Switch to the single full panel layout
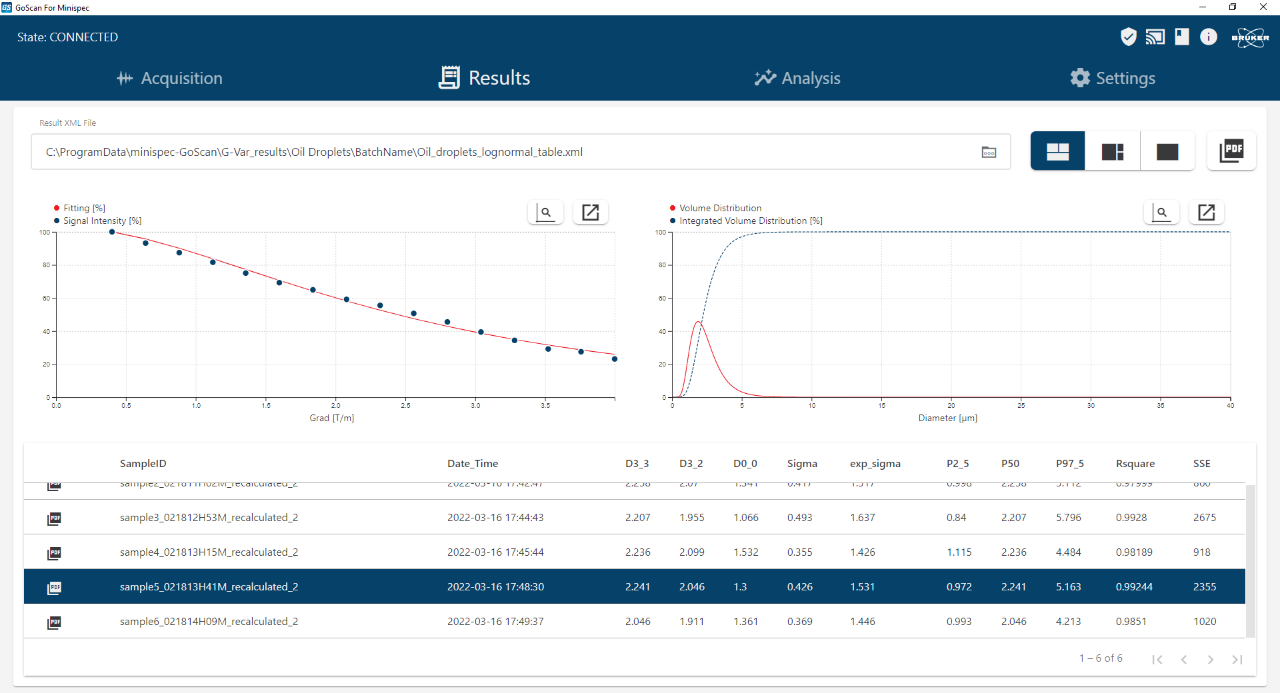This screenshot has height=693, width=1280. pos(1167,151)
